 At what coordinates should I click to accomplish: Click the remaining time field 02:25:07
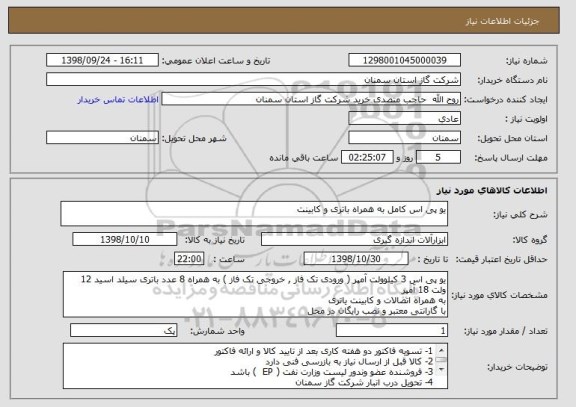[367, 158]
